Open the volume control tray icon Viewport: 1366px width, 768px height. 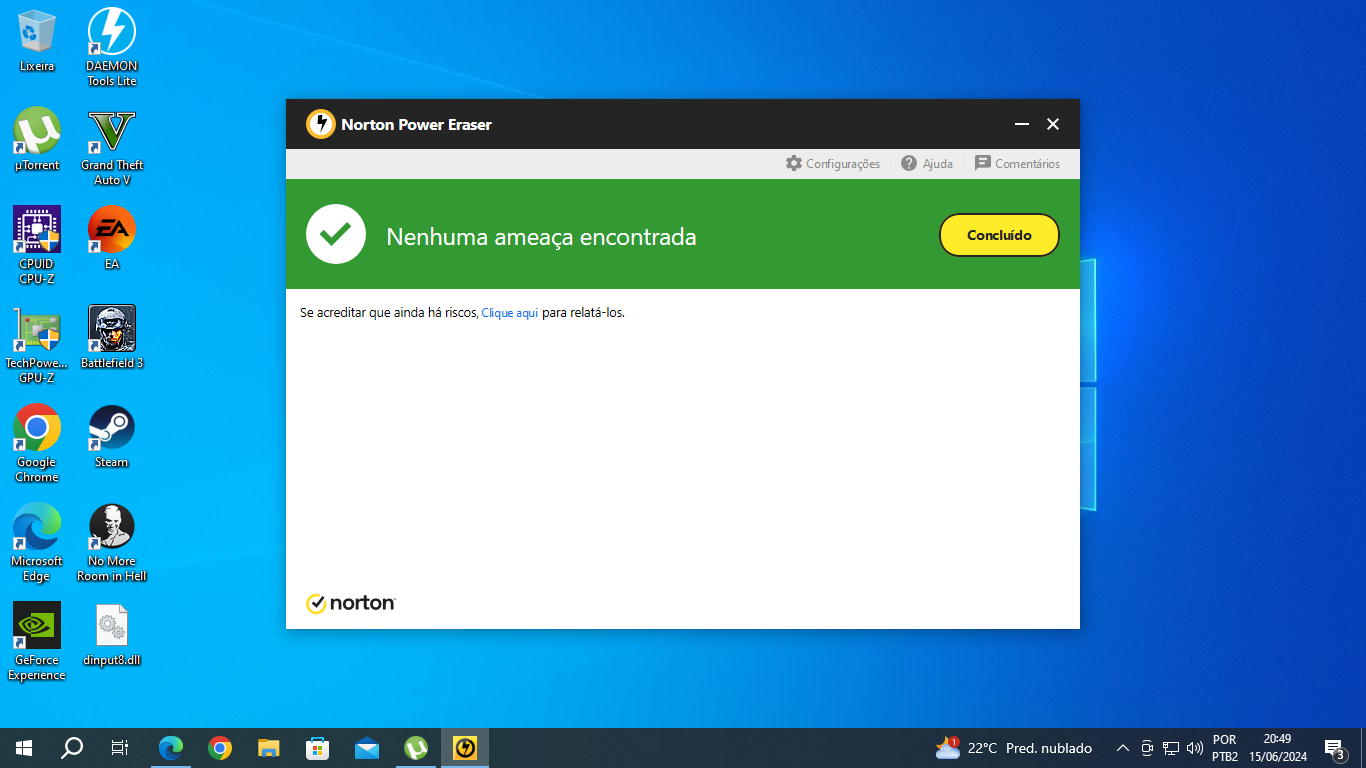tap(1194, 748)
